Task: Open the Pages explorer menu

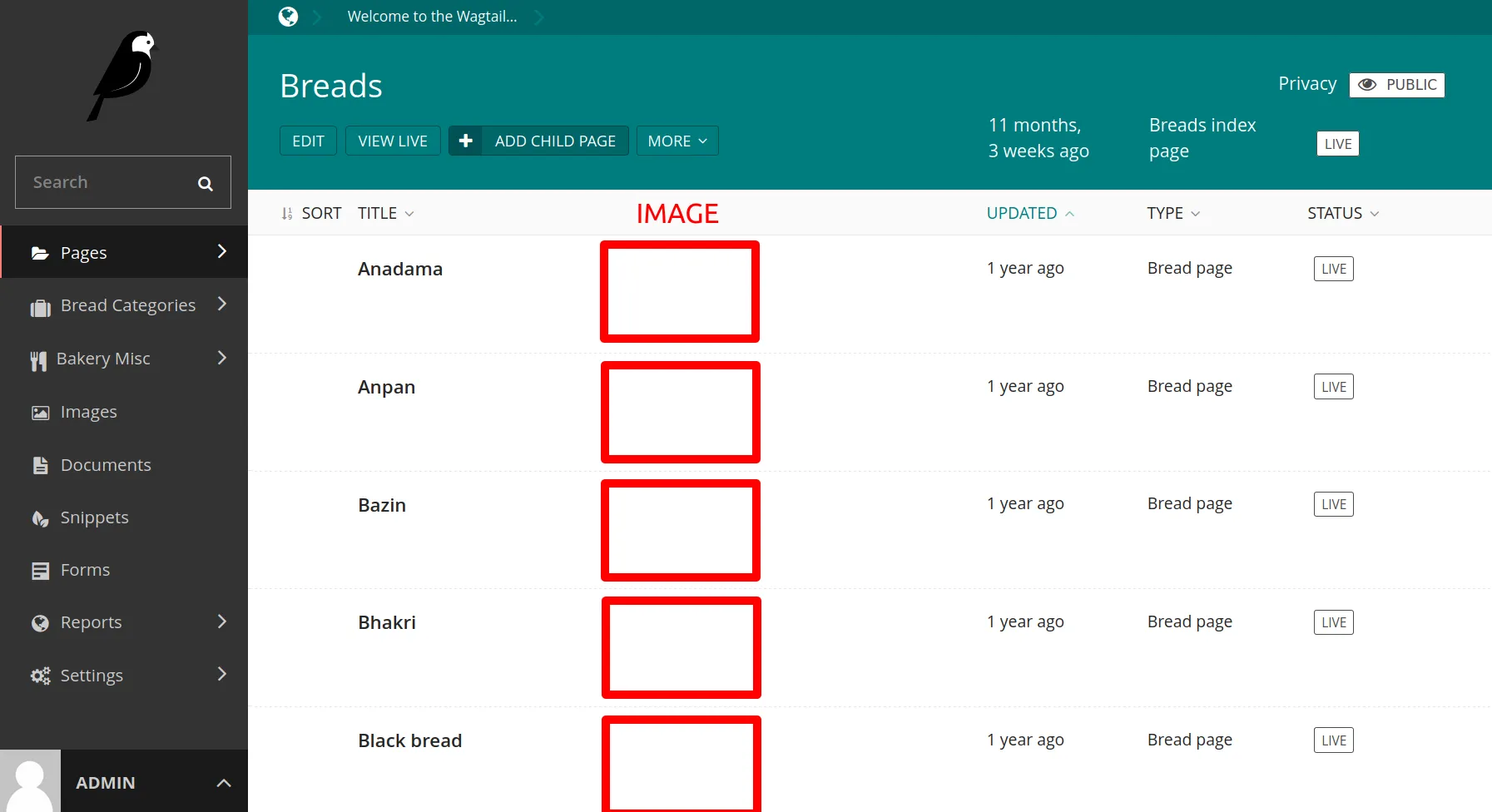Action: [124, 252]
